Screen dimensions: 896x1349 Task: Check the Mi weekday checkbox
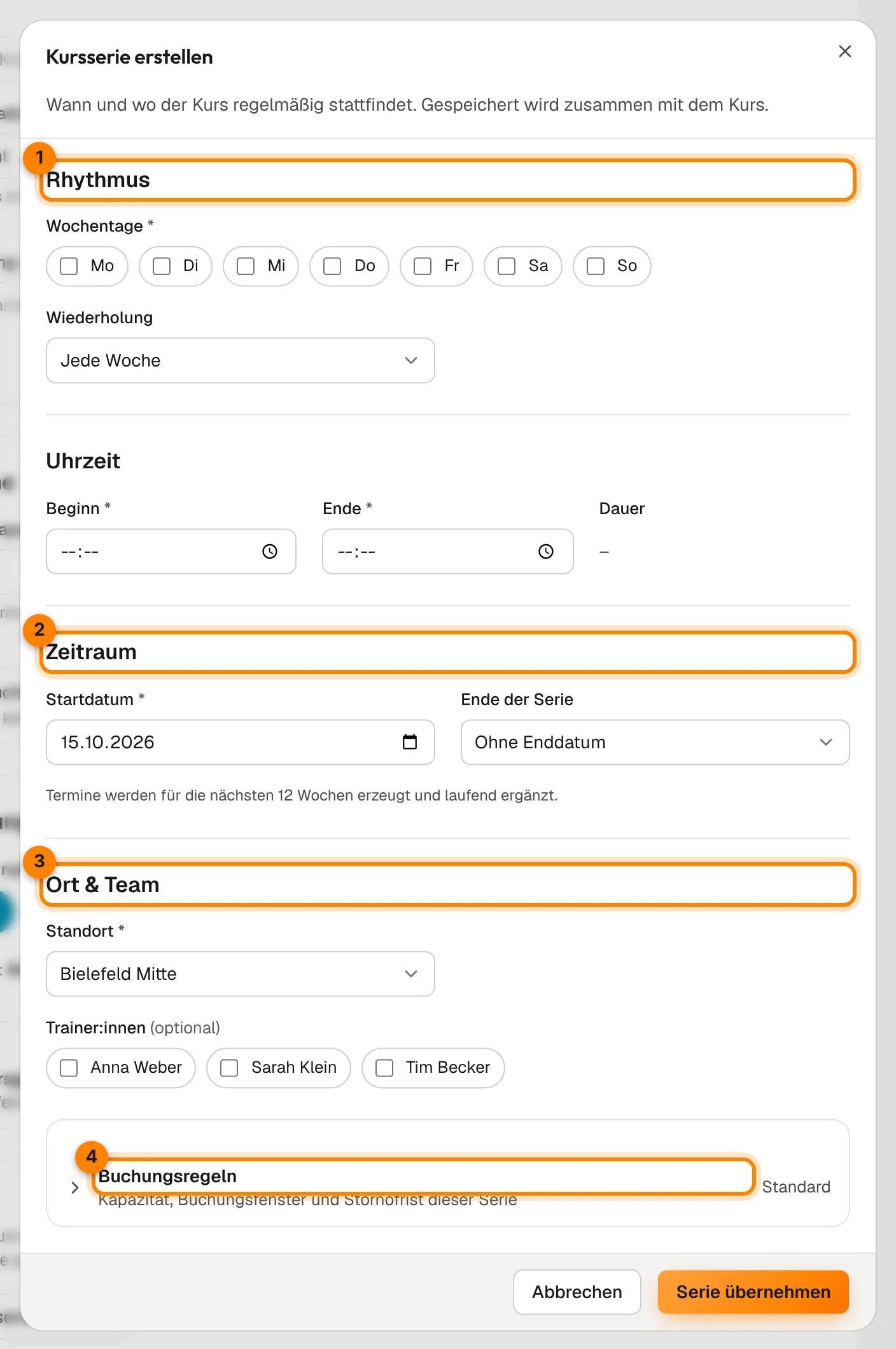tap(246, 266)
